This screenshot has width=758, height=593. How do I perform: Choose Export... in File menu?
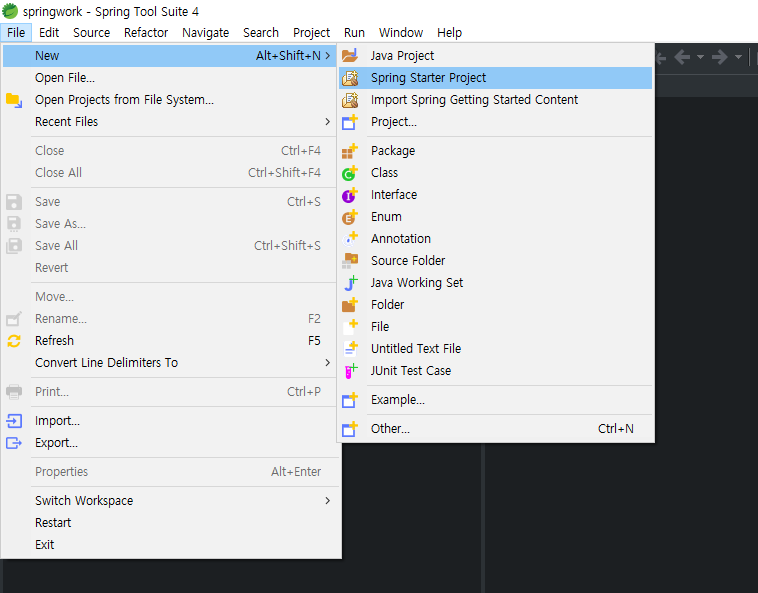click(x=169, y=443)
